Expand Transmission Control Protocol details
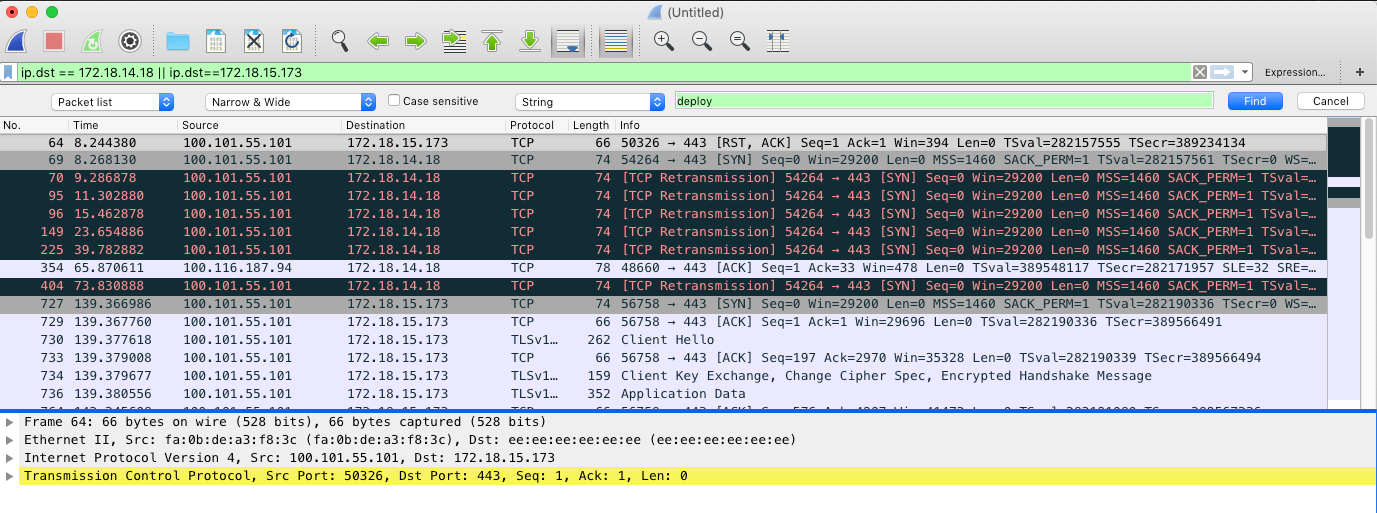The image size is (1377, 513). click(10, 476)
